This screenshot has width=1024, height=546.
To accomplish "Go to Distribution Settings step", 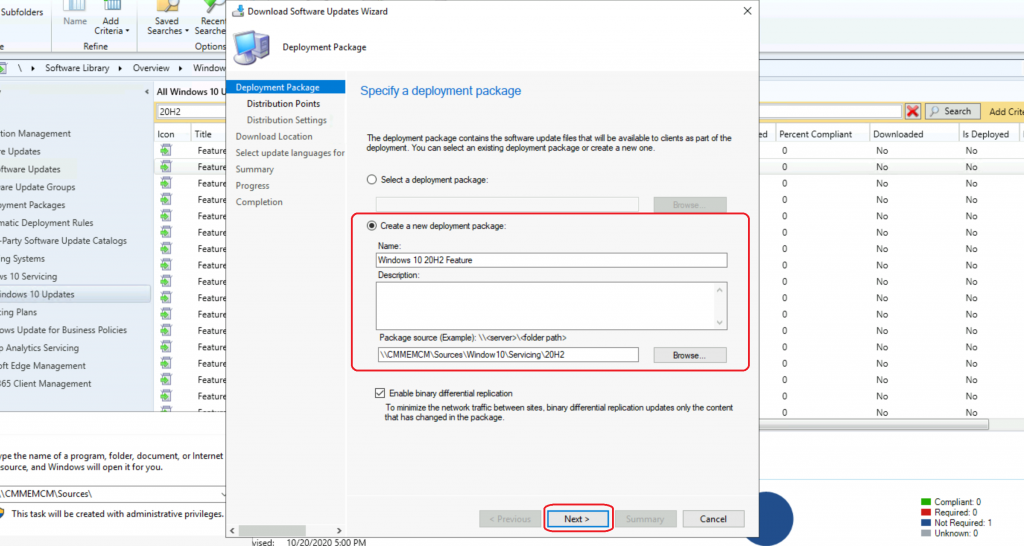I will coord(286,120).
